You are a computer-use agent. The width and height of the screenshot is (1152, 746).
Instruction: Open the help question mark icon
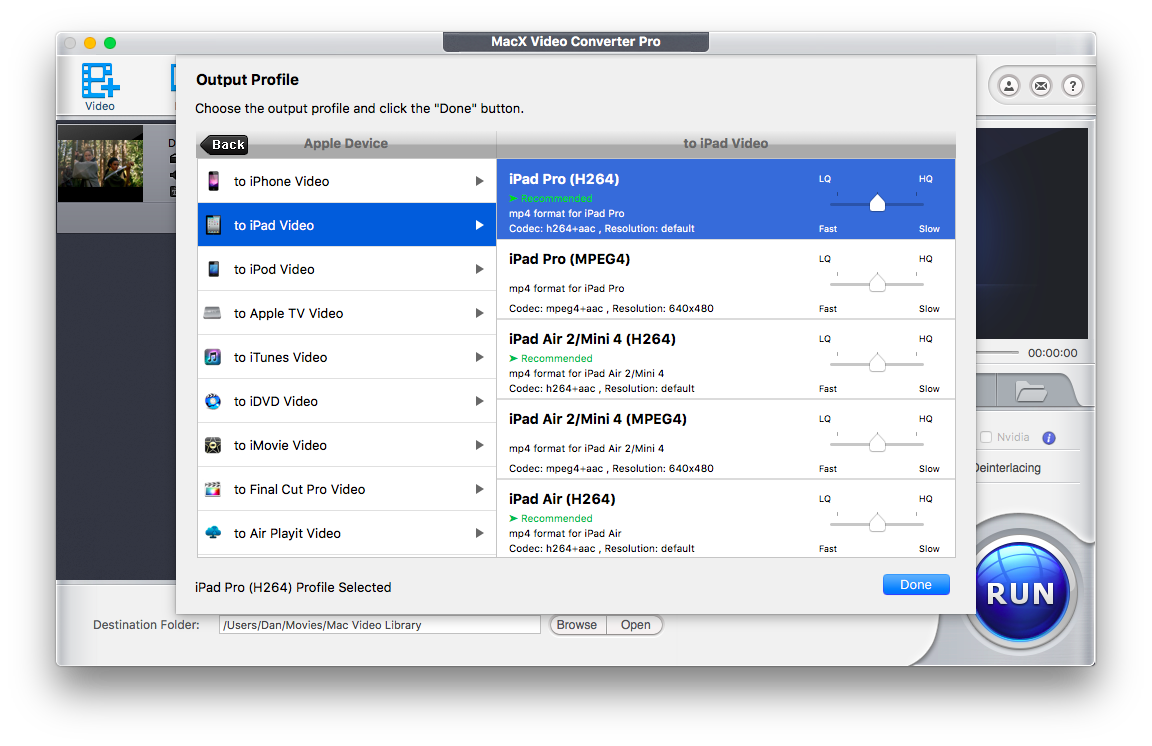click(x=1073, y=86)
